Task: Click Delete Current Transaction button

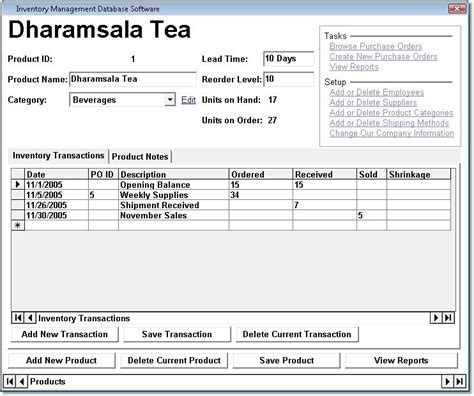Action: pyautogui.click(x=297, y=334)
